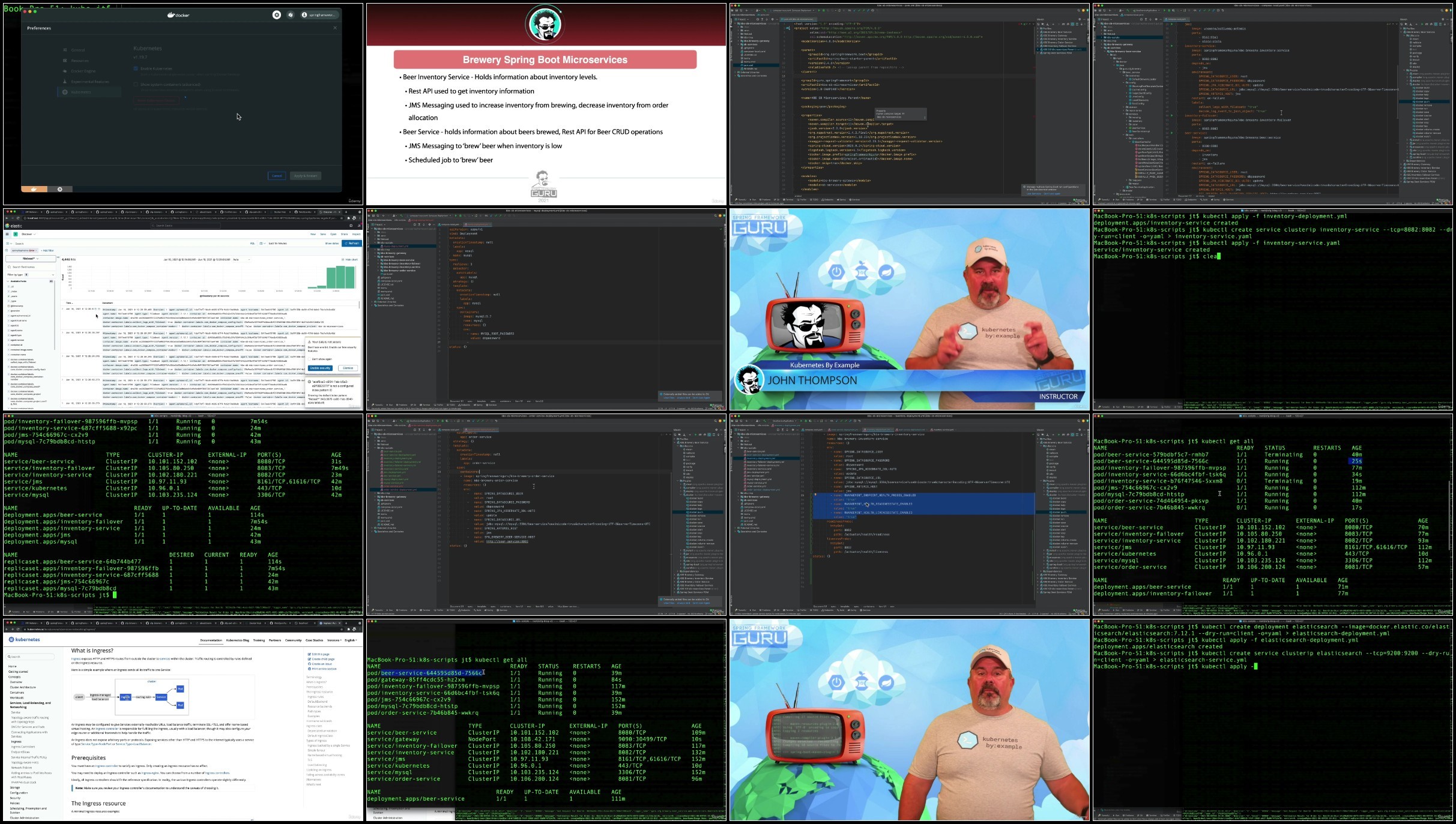The width and height of the screenshot is (1456, 824).
Task: Click Hide chart in Kibana Discover
Action: click(349, 259)
